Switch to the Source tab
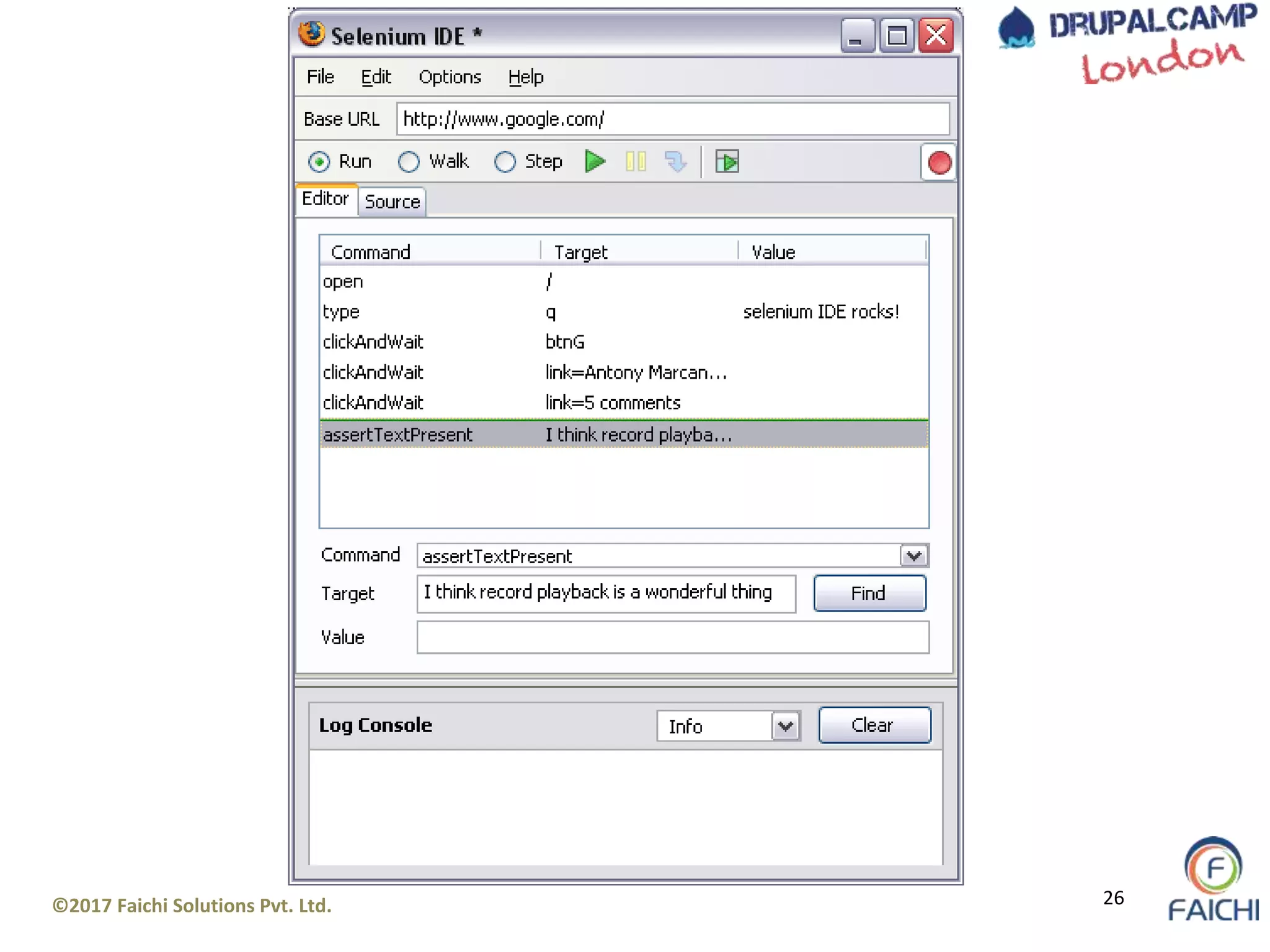The height and width of the screenshot is (952, 1270). coord(392,202)
